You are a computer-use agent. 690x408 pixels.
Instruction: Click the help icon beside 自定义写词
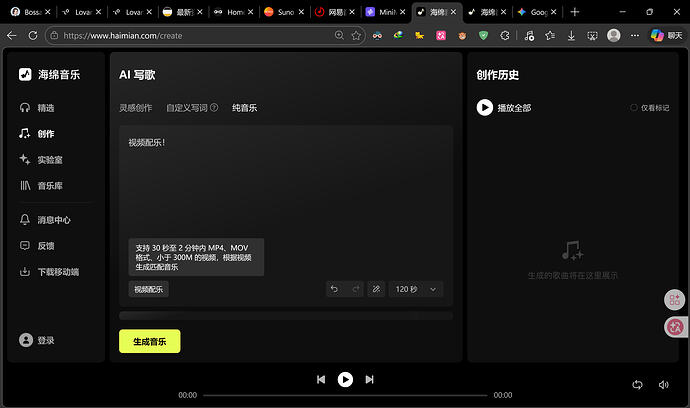click(x=214, y=107)
